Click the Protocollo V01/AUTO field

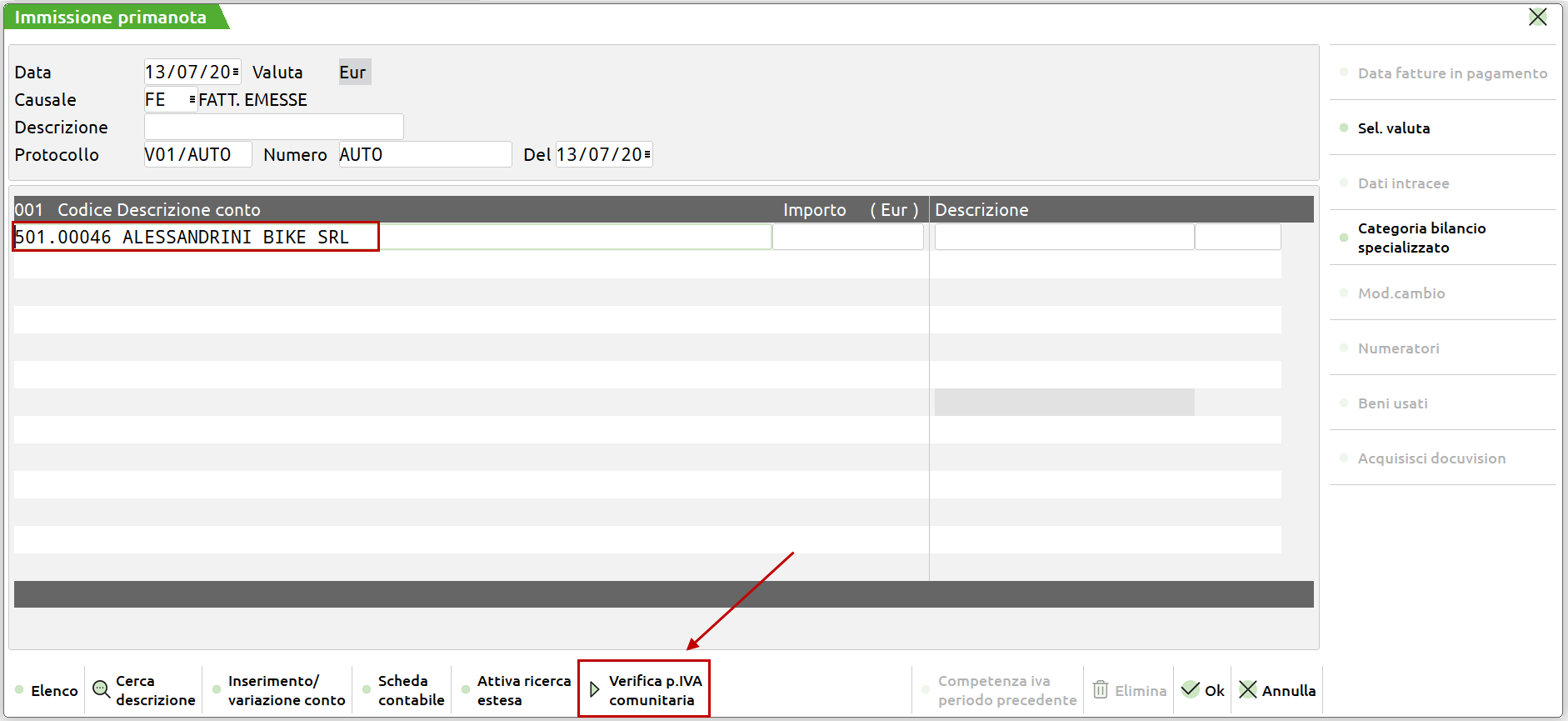pos(197,155)
